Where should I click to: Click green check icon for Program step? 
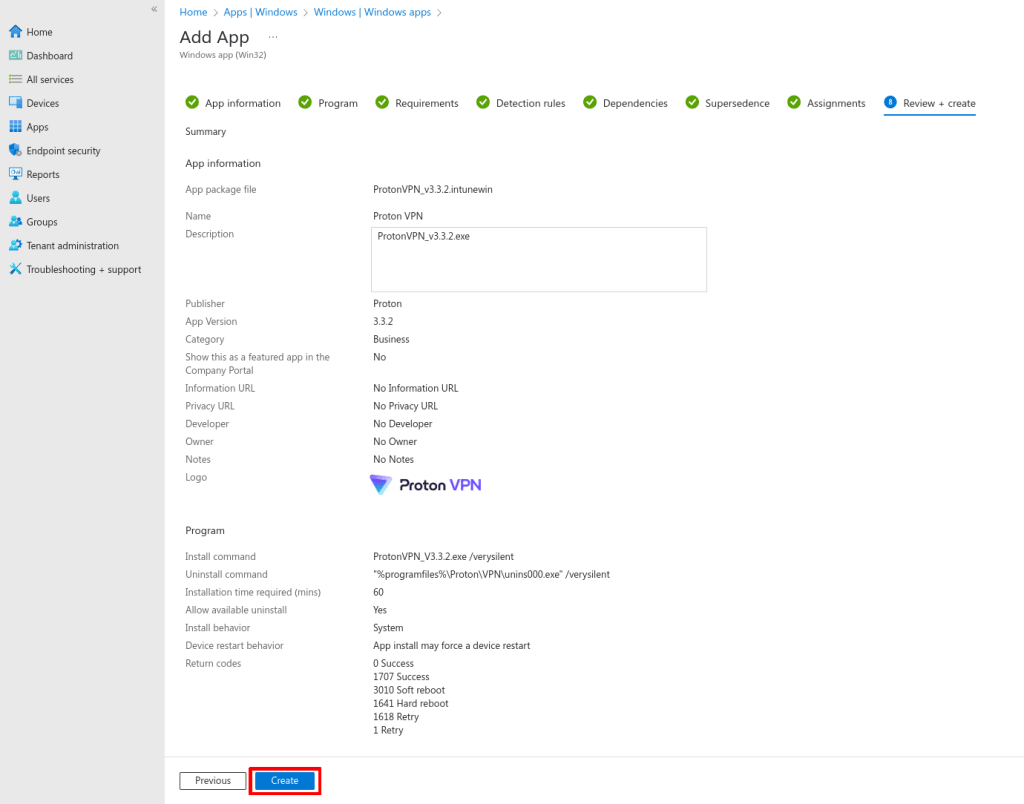pos(305,102)
